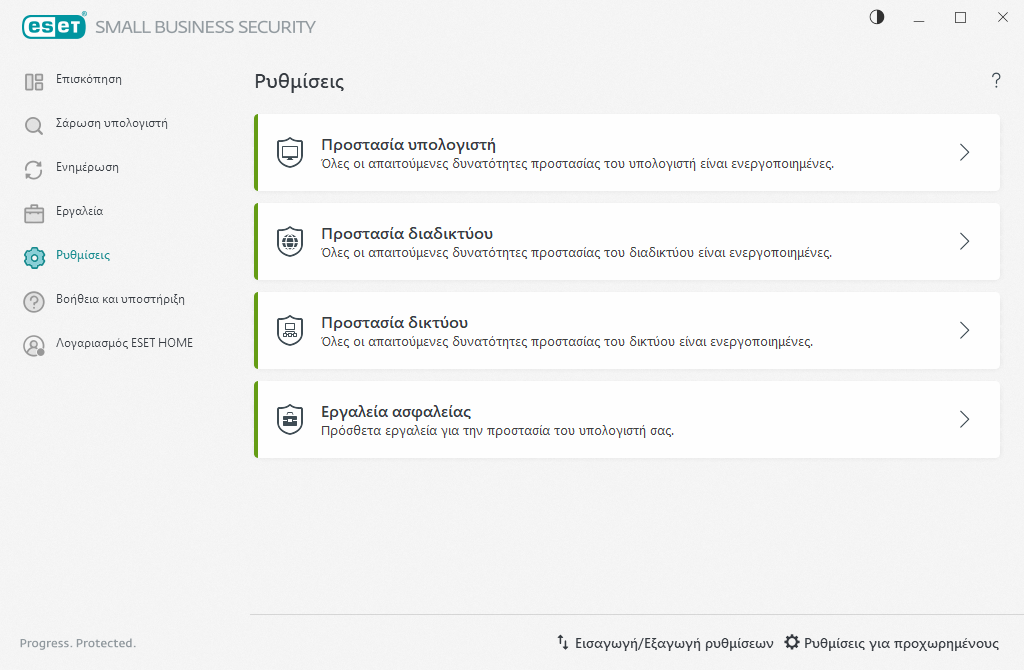Open Ρυθμίσεις για προχωρημένους
The height and width of the screenshot is (670, 1024).
pos(891,643)
